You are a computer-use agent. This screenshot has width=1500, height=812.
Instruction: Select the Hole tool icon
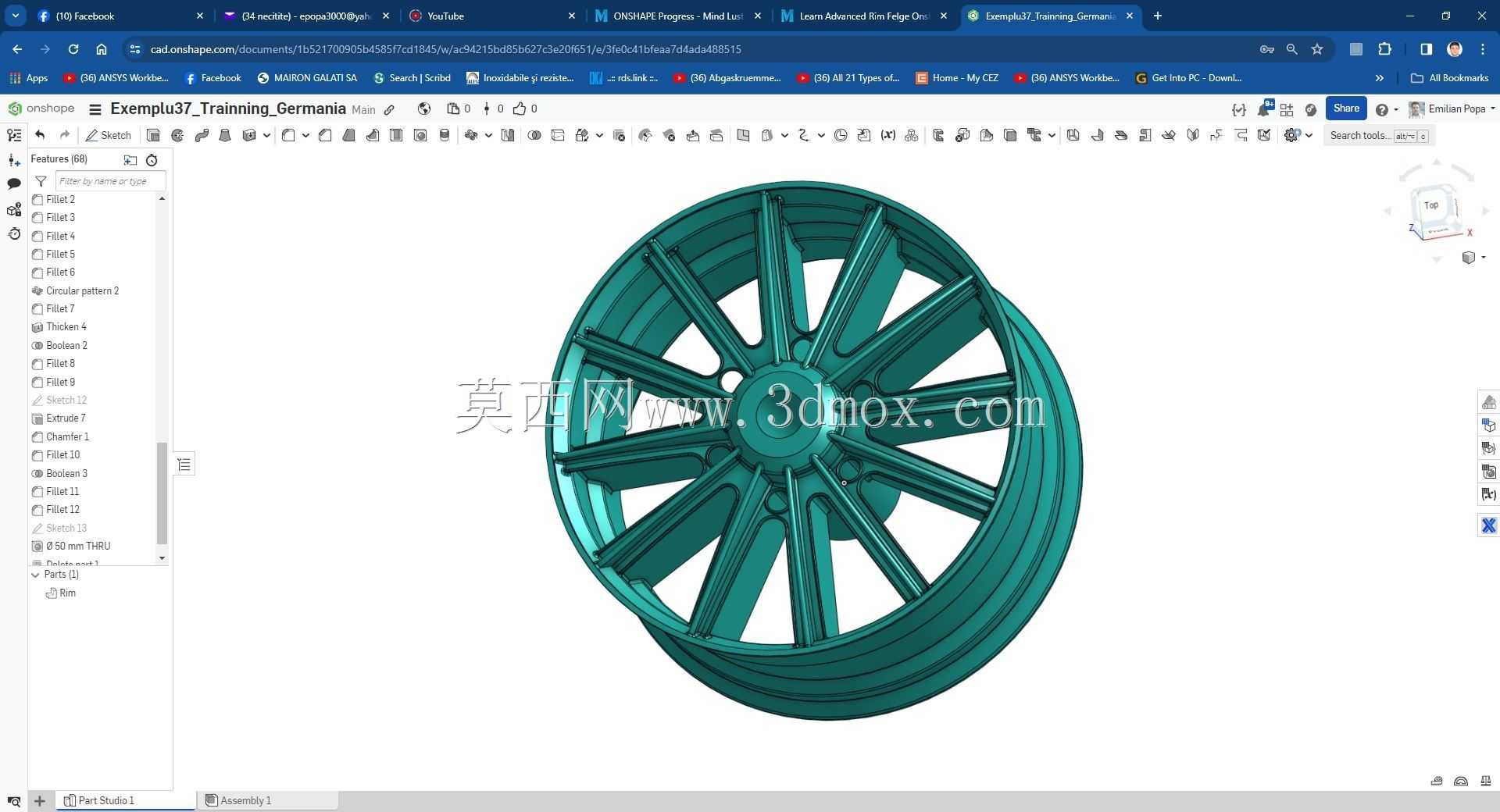click(420, 135)
